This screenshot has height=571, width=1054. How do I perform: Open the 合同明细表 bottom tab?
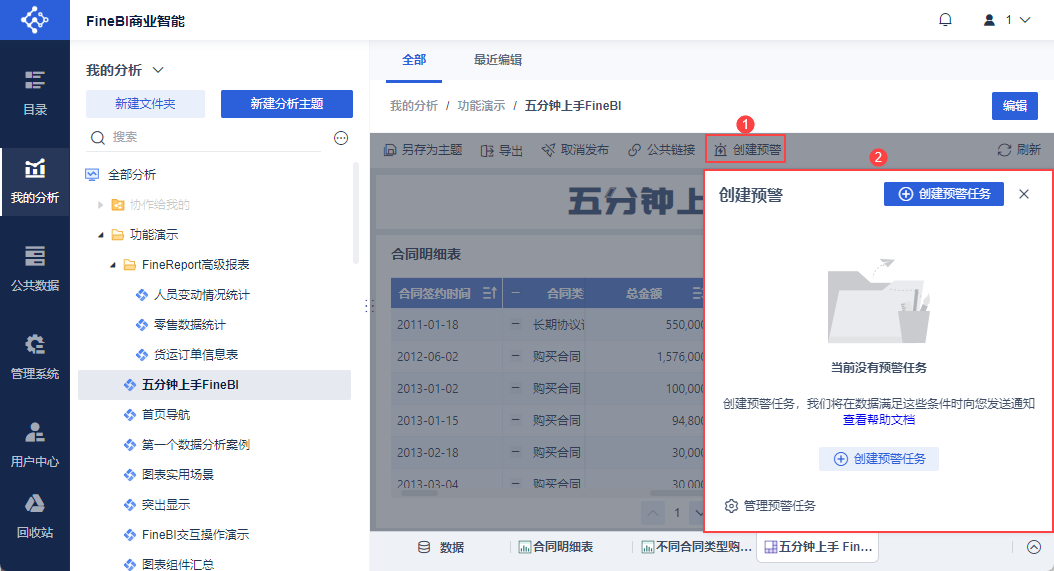click(555, 547)
